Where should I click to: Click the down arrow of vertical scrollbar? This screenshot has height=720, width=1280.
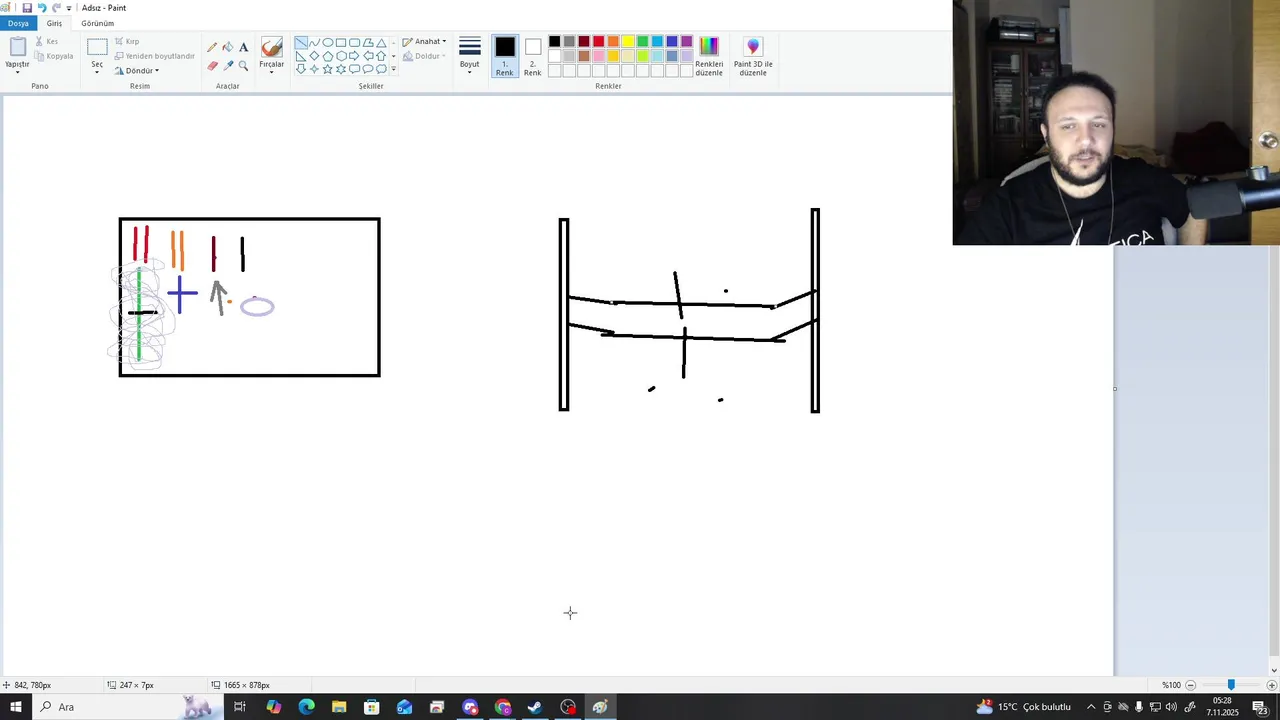pyautogui.click(x=1273, y=670)
